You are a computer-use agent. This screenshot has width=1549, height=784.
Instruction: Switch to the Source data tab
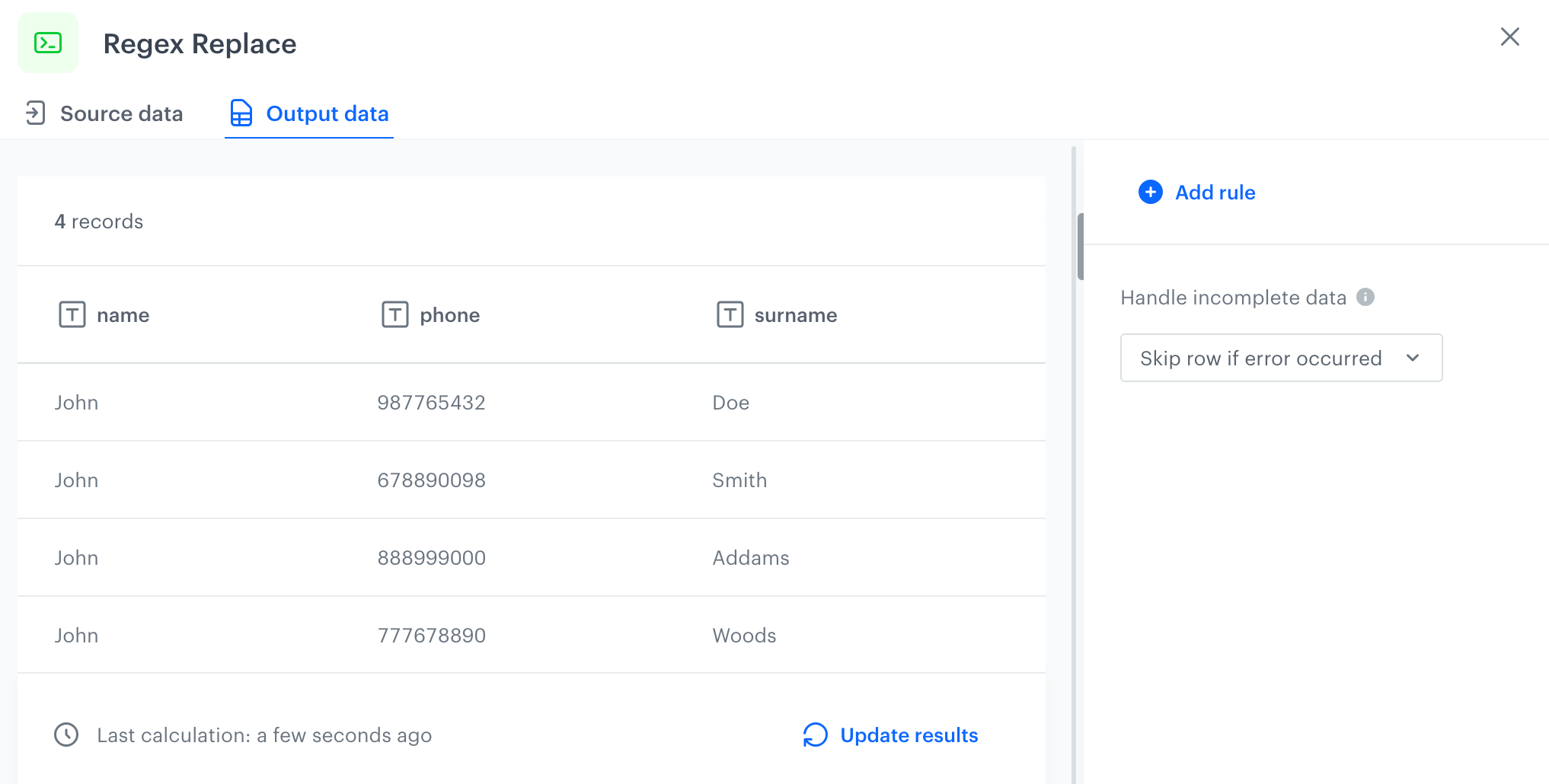coord(121,114)
